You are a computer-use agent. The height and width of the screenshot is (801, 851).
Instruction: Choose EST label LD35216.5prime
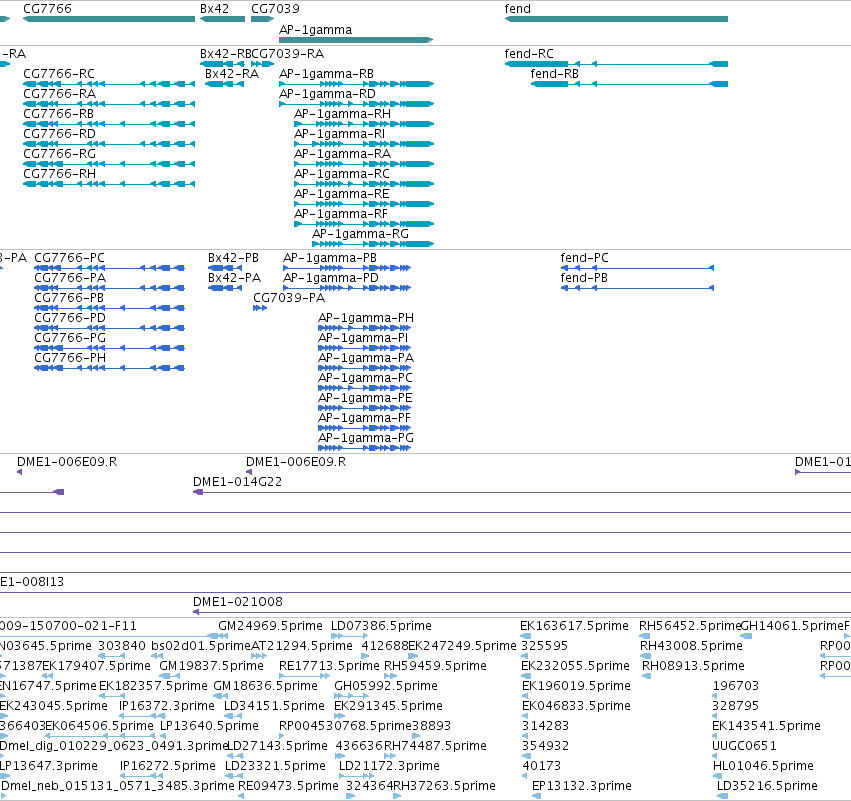(767, 786)
